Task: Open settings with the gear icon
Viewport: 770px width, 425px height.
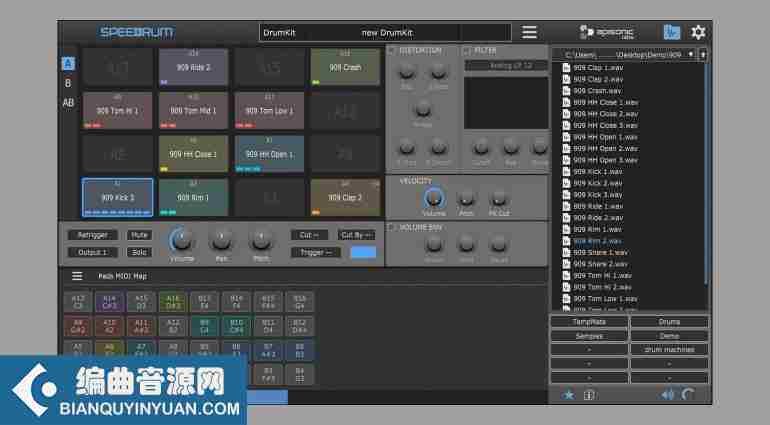Action: (x=698, y=32)
